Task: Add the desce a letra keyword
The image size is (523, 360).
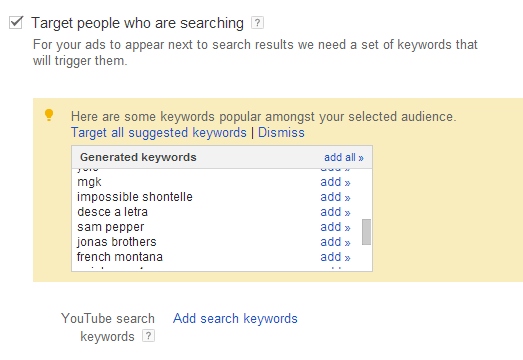Action: 335,212
